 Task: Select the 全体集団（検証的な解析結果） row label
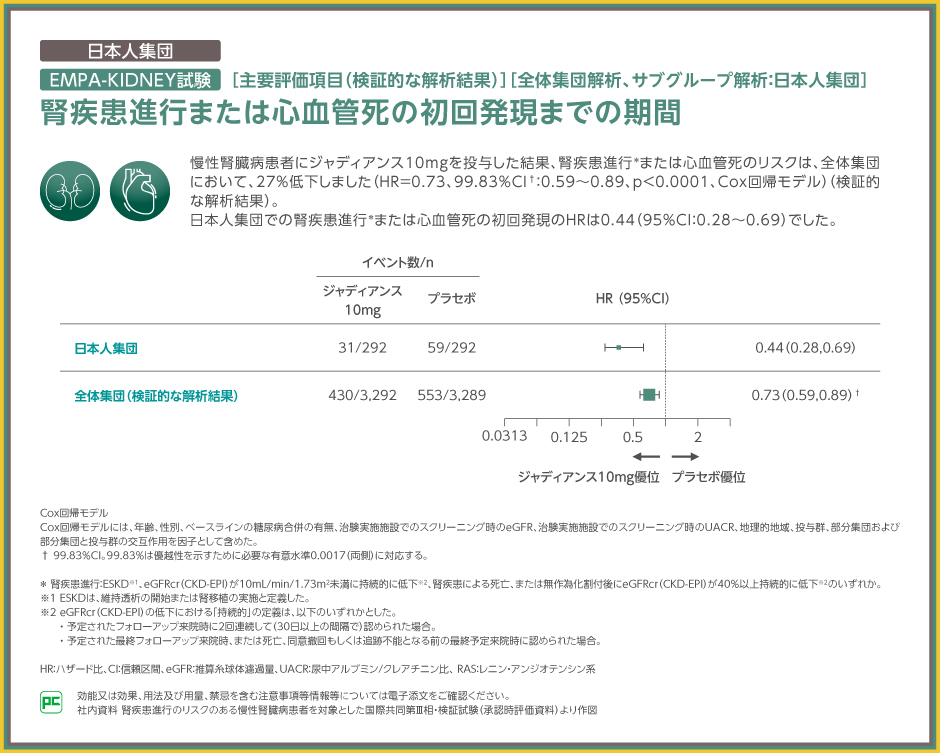(x=157, y=396)
